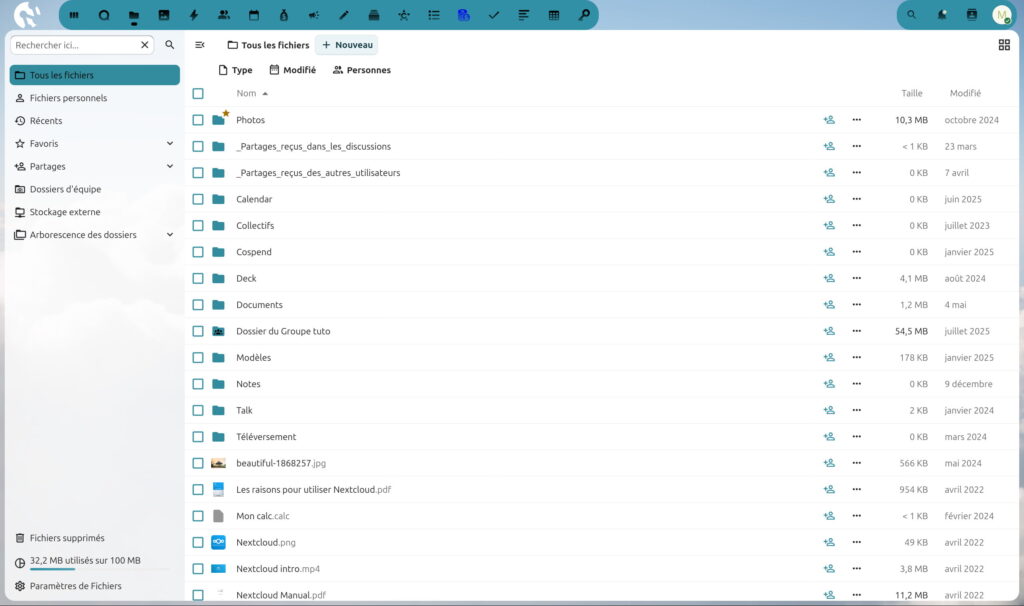Viewport: 1024px width, 606px height.
Task: Clear the sidebar search field with X
Action: 144,45
